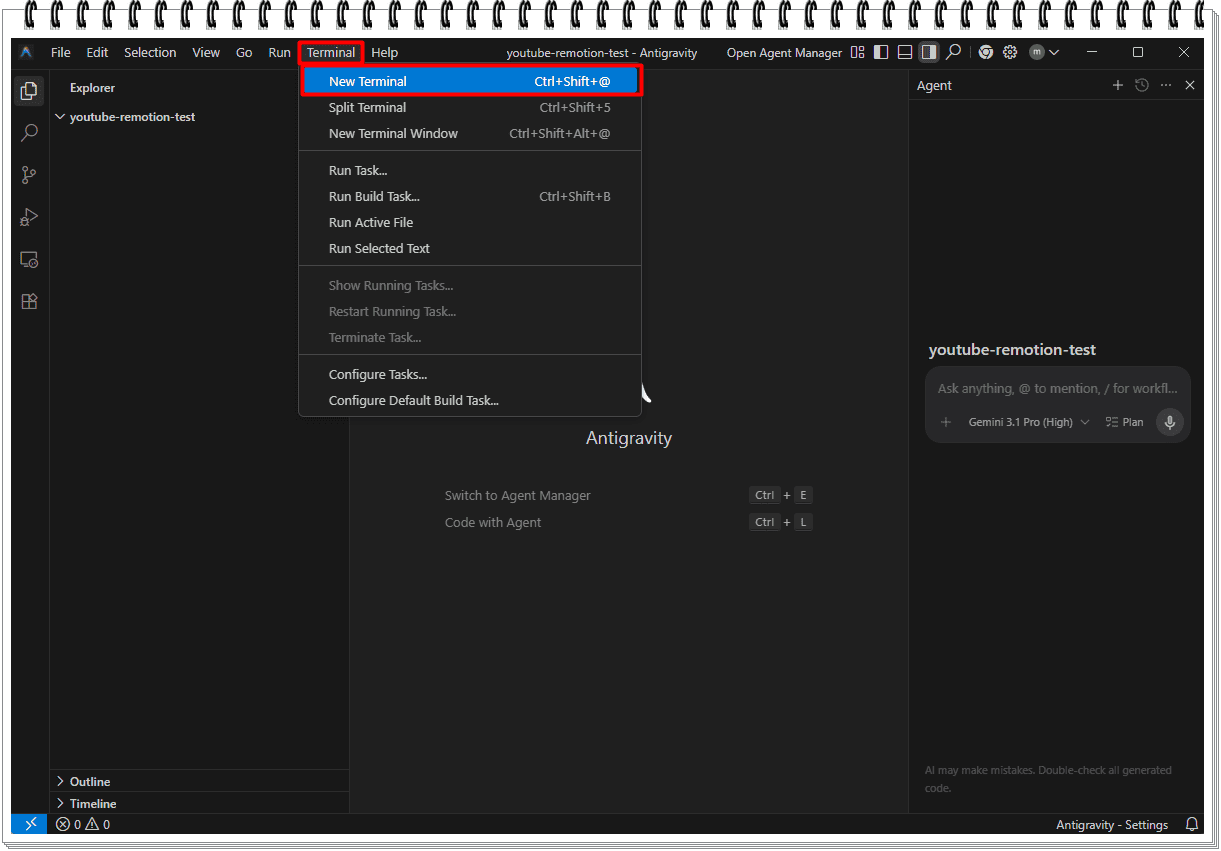Open the Extensions view icon
The height and width of the screenshot is (851, 1221).
[x=30, y=301]
